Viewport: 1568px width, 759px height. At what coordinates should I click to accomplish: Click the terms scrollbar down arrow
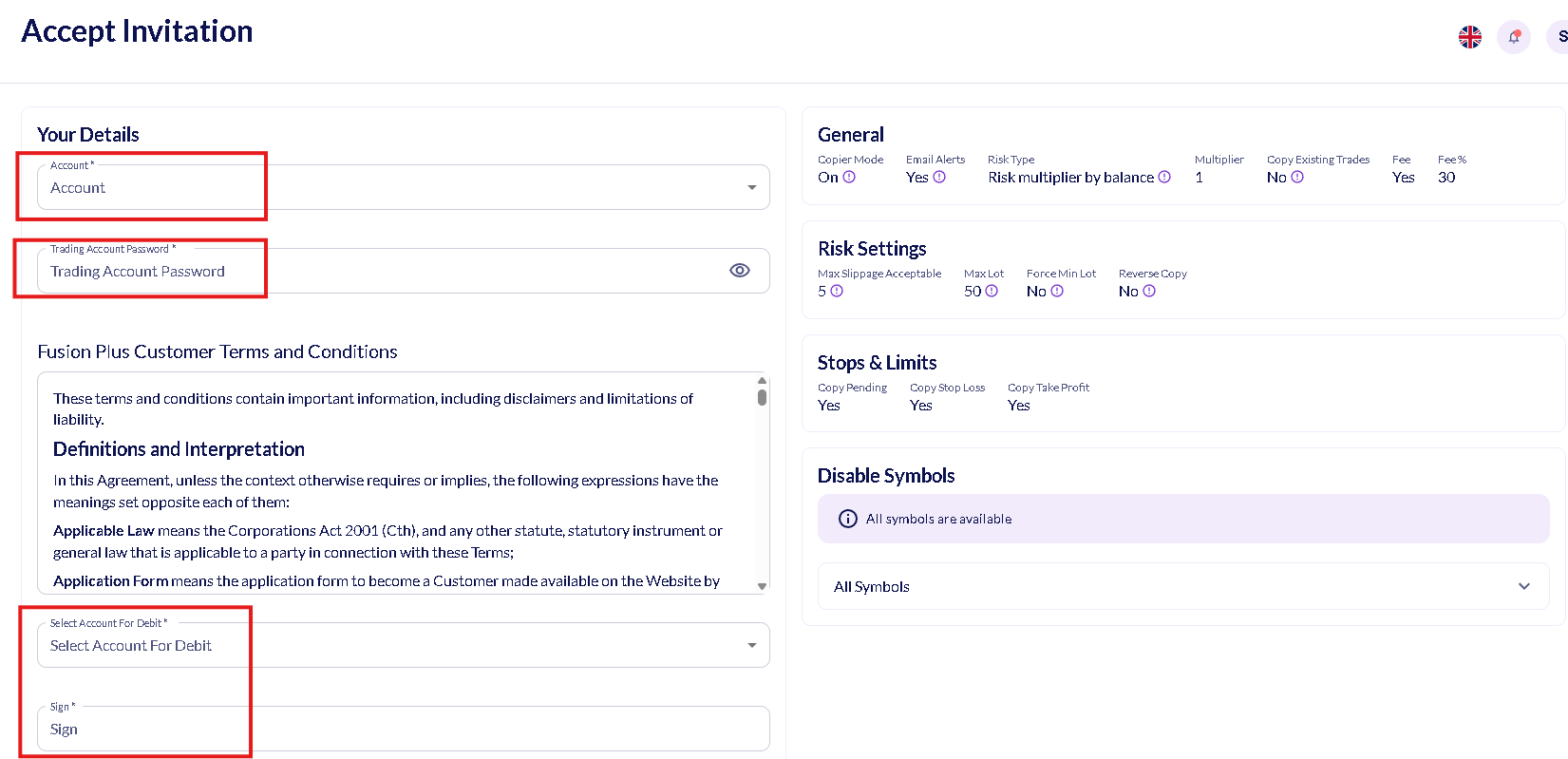pyautogui.click(x=762, y=586)
